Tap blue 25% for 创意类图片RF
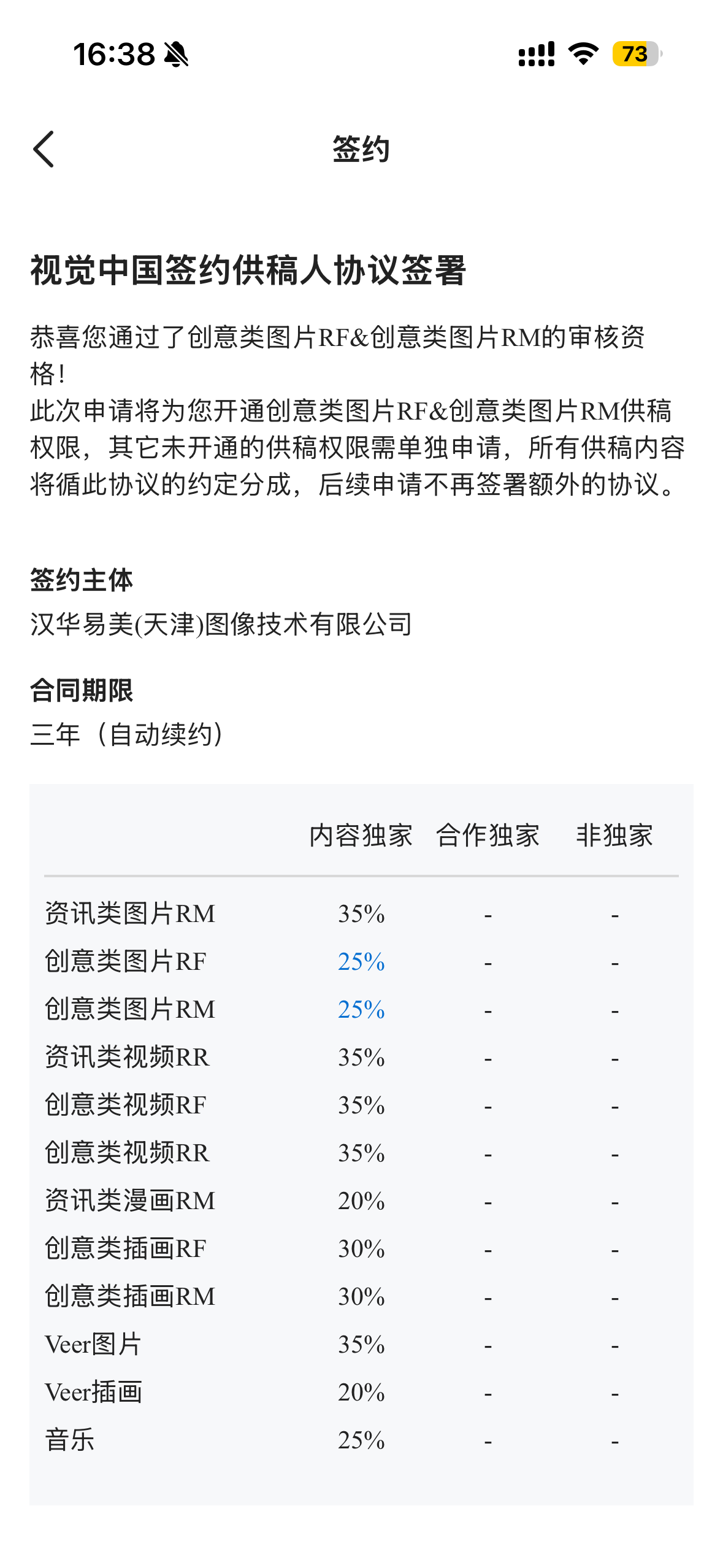Screen dimensions: 723x1568 coord(361,962)
